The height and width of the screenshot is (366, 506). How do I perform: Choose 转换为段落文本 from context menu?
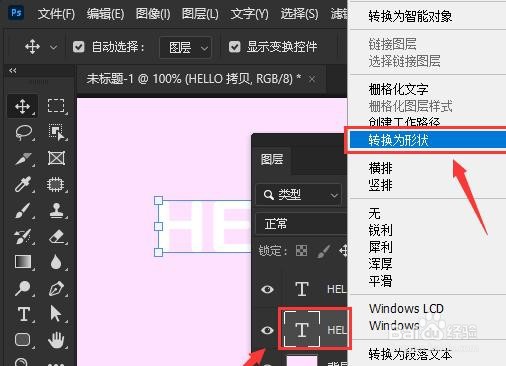[410, 354]
